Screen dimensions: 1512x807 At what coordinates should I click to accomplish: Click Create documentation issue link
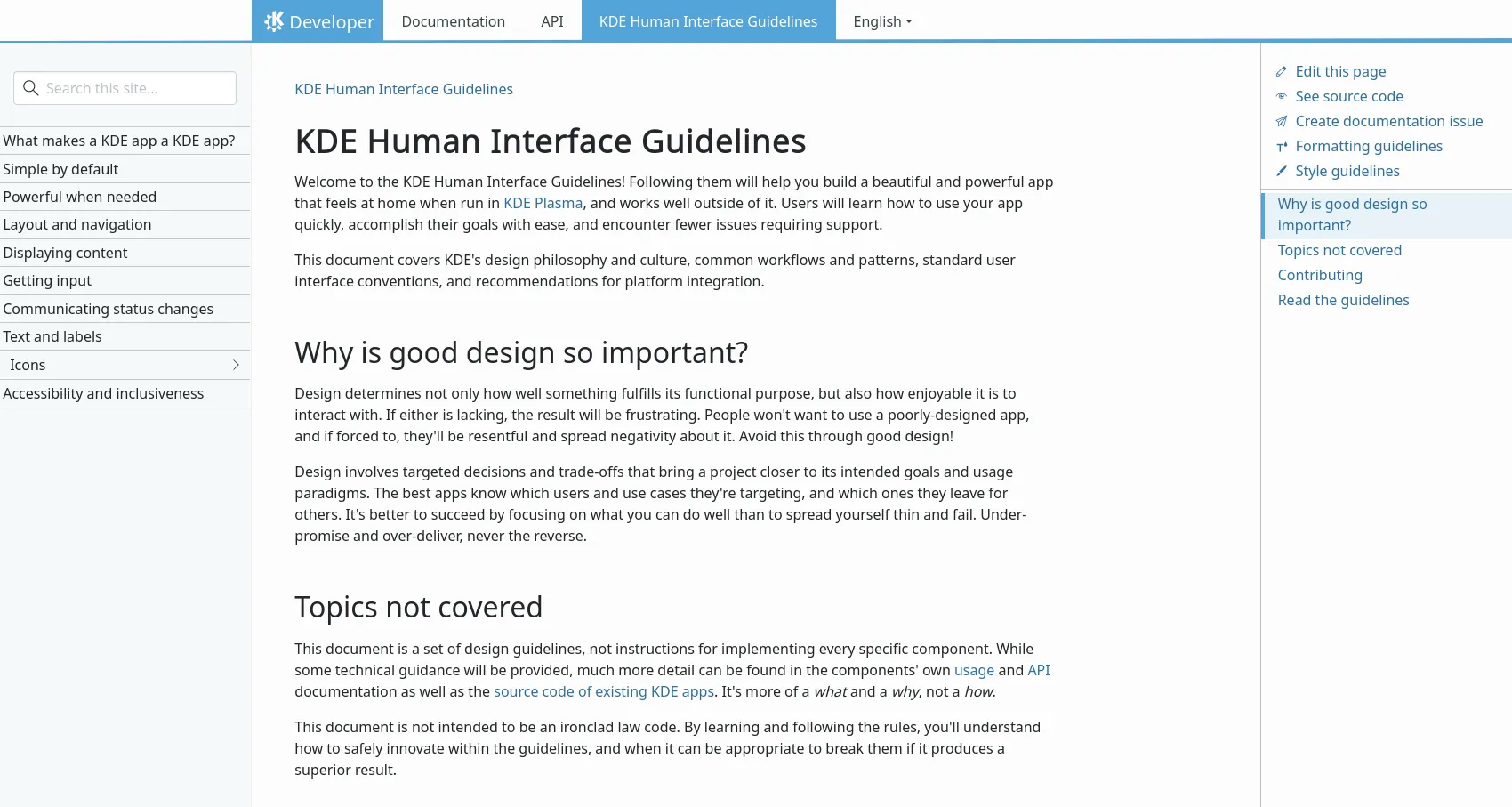click(x=1388, y=121)
